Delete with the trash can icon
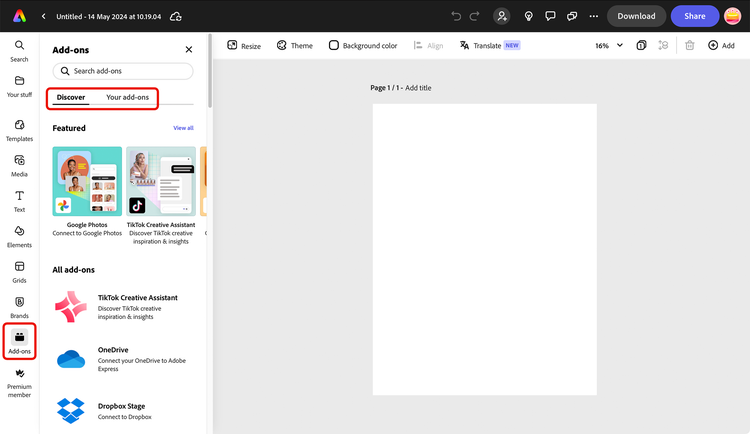Screen dimensions: 750x434 689,45
